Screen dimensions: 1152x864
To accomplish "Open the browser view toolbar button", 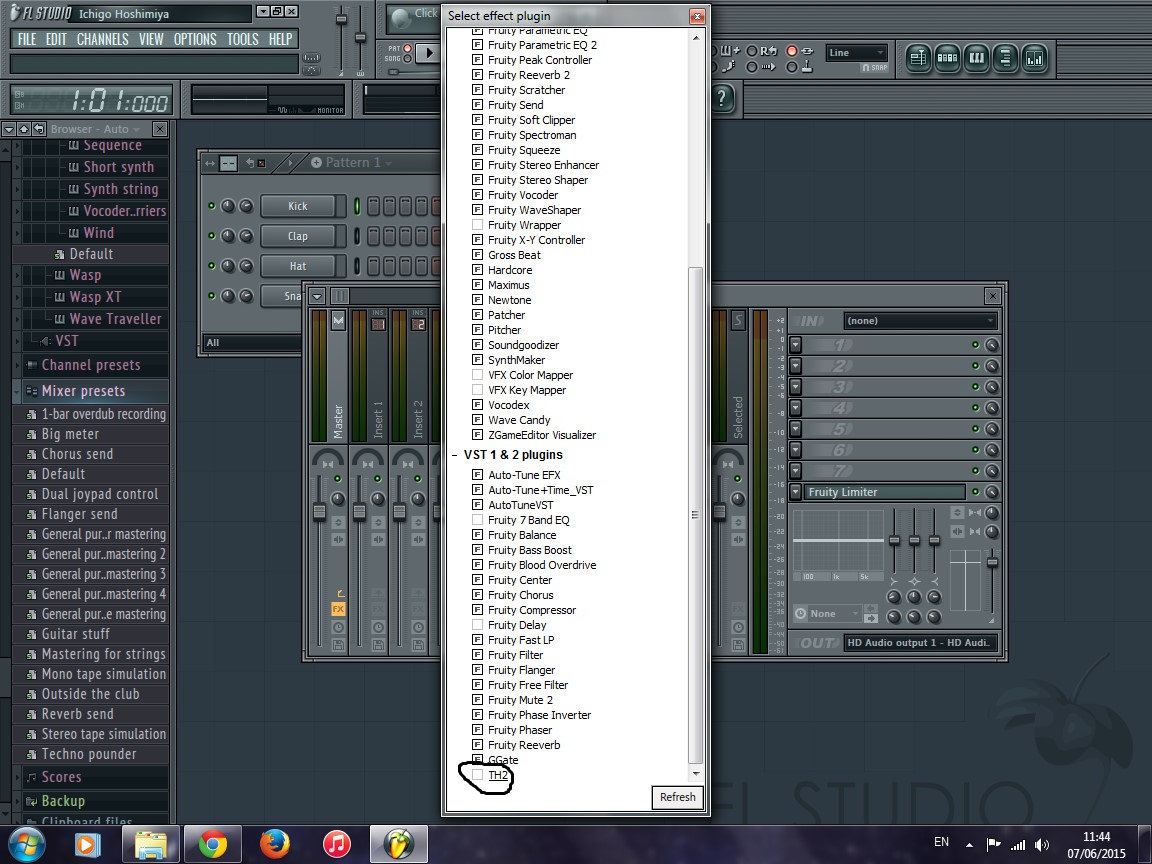I will click(1006, 58).
